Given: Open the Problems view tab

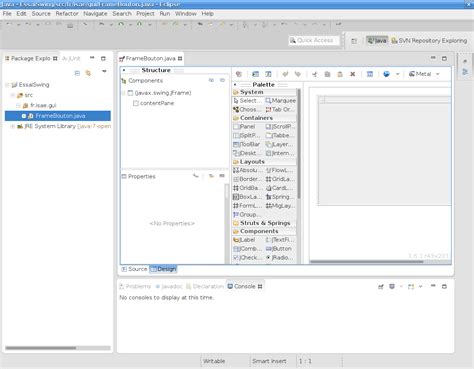Looking at the screenshot, I should (x=135, y=286).
